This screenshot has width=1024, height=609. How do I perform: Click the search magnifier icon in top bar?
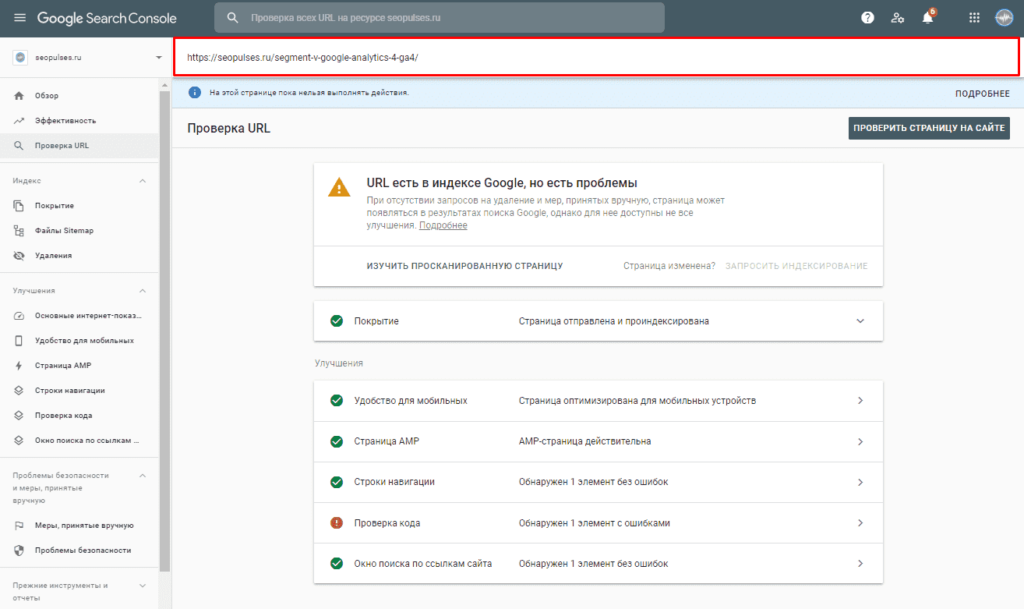tap(232, 18)
